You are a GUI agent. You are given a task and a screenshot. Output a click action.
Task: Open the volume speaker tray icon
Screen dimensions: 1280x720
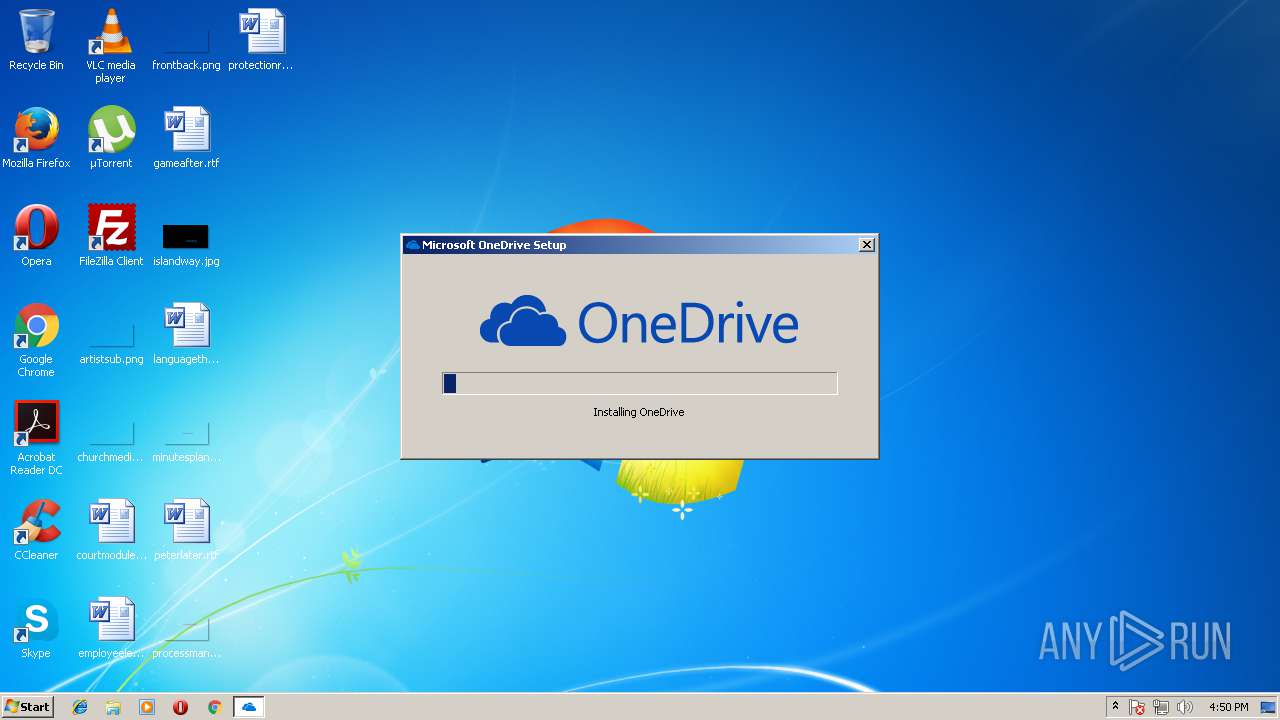click(x=1185, y=707)
